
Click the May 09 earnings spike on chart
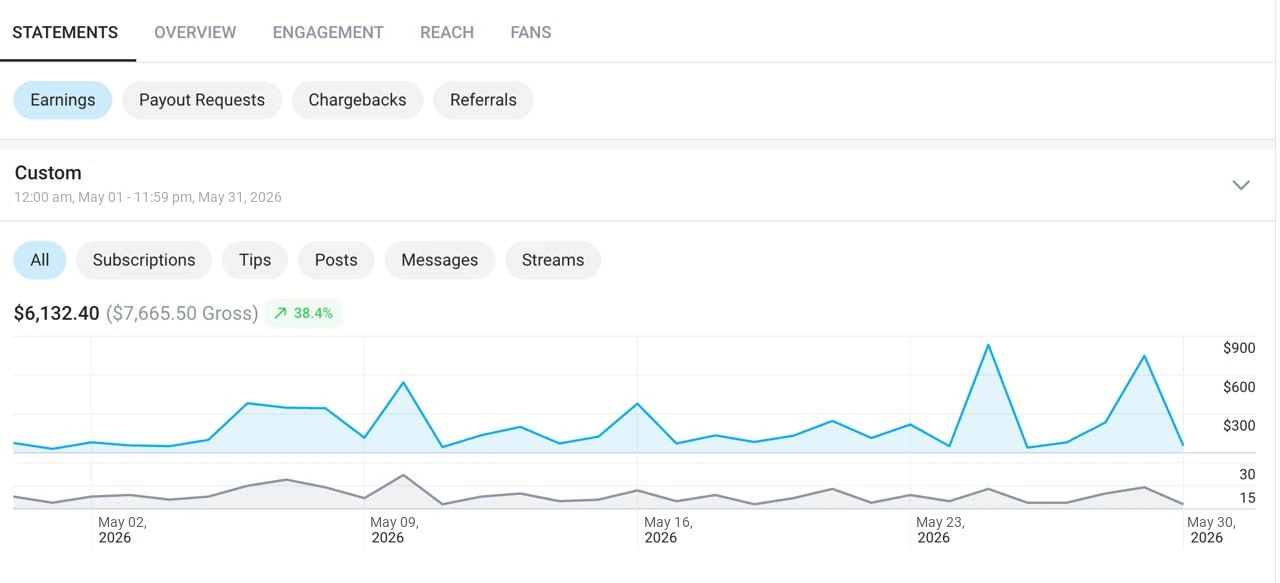(x=403, y=383)
